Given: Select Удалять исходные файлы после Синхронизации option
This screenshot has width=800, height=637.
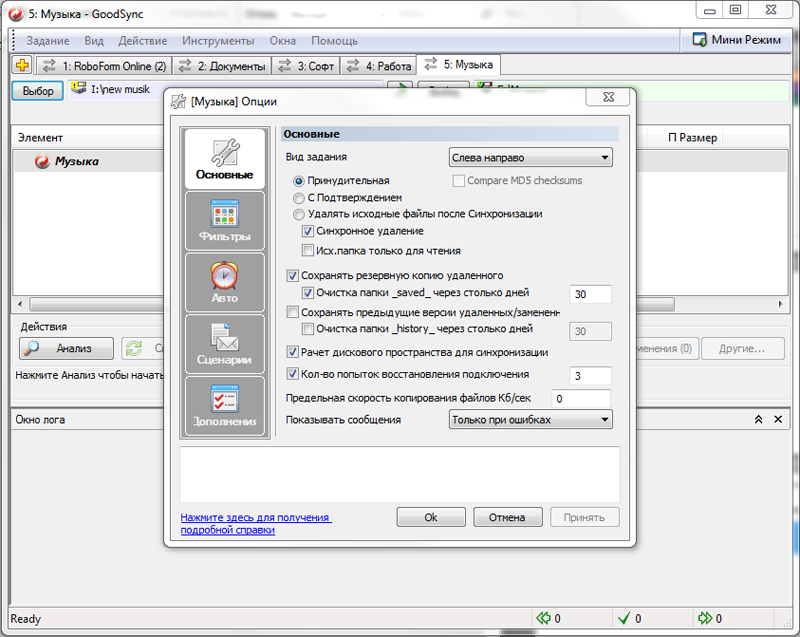Looking at the screenshot, I should point(298,214).
